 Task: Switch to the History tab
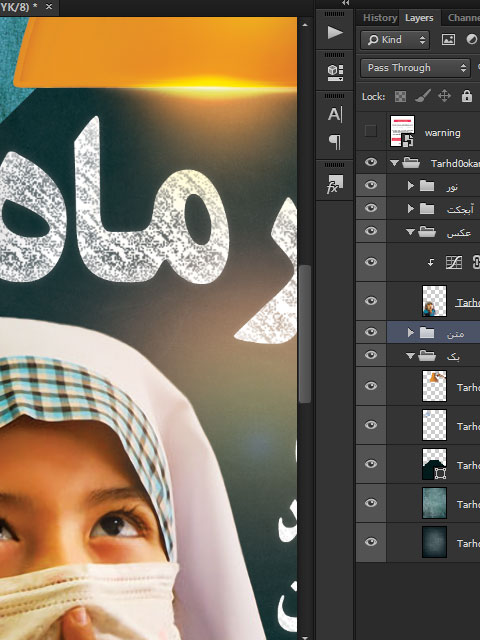point(380,18)
